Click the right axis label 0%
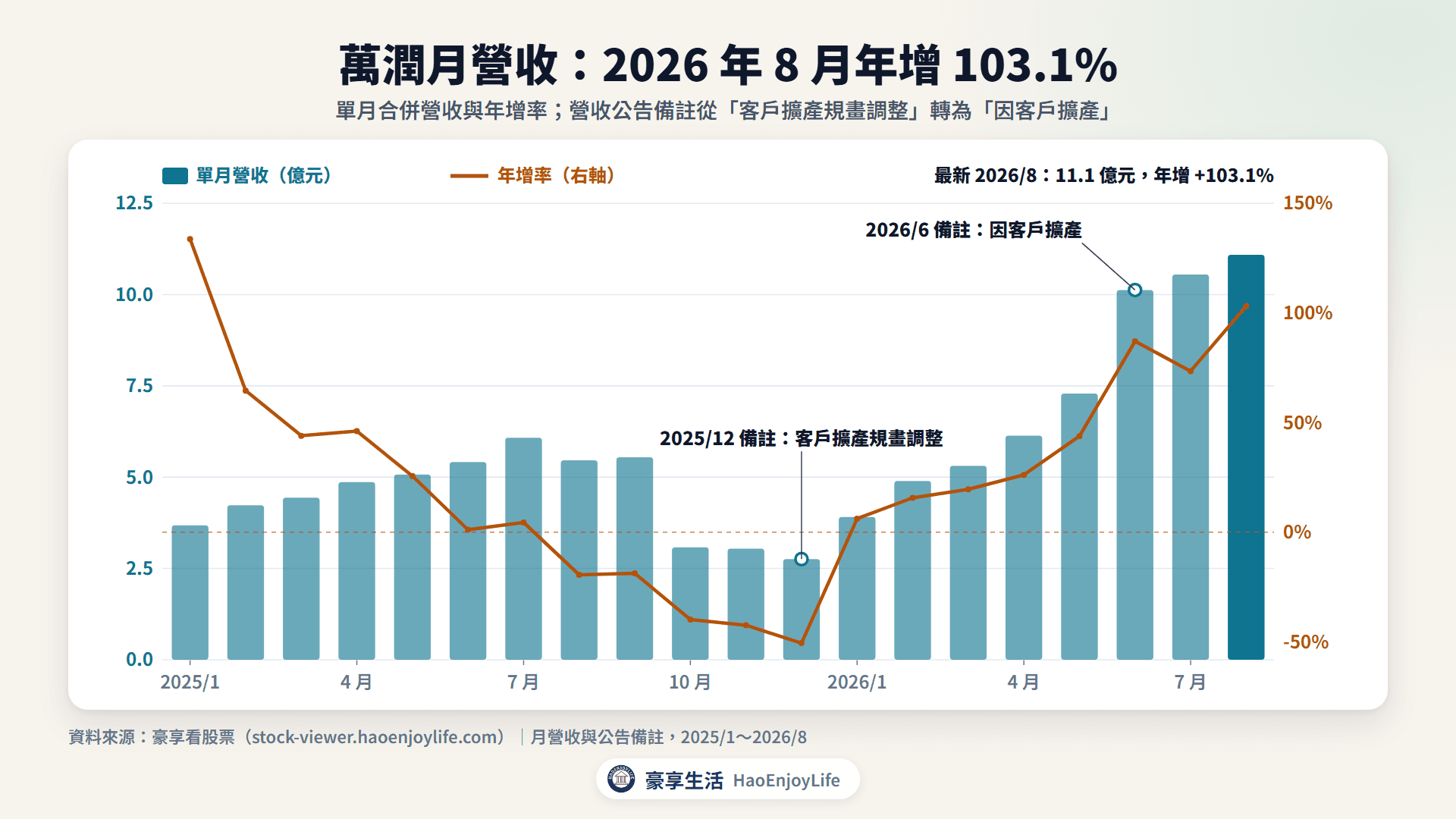 pos(1297,532)
